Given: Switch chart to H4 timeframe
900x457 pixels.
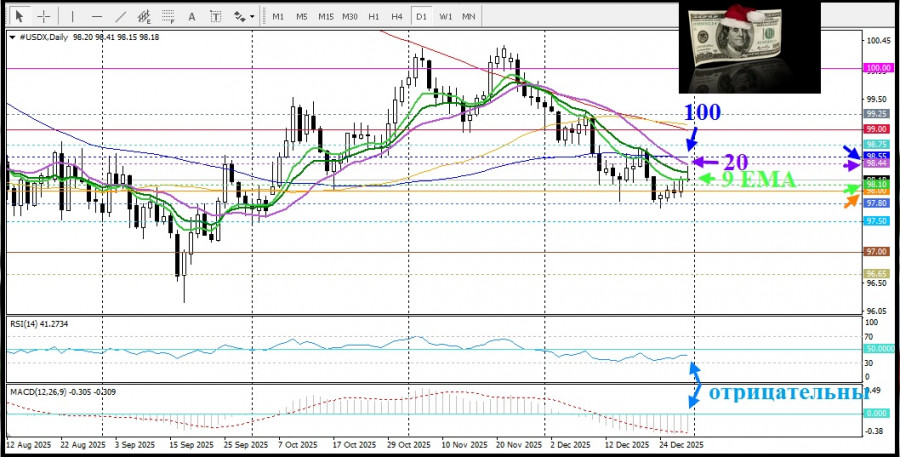Looking at the screenshot, I should (397, 17).
